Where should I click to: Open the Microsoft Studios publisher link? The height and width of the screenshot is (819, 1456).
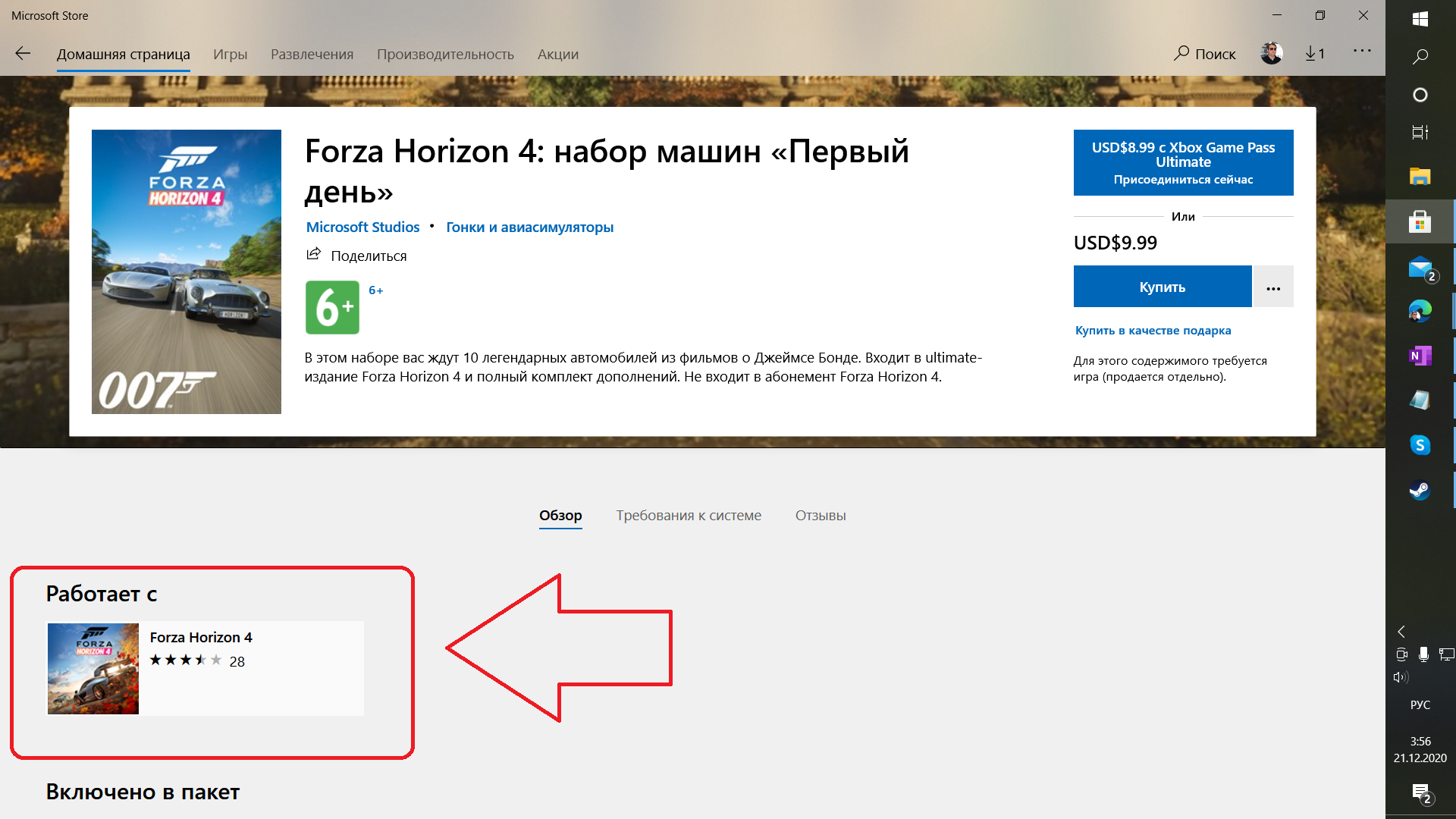click(362, 227)
